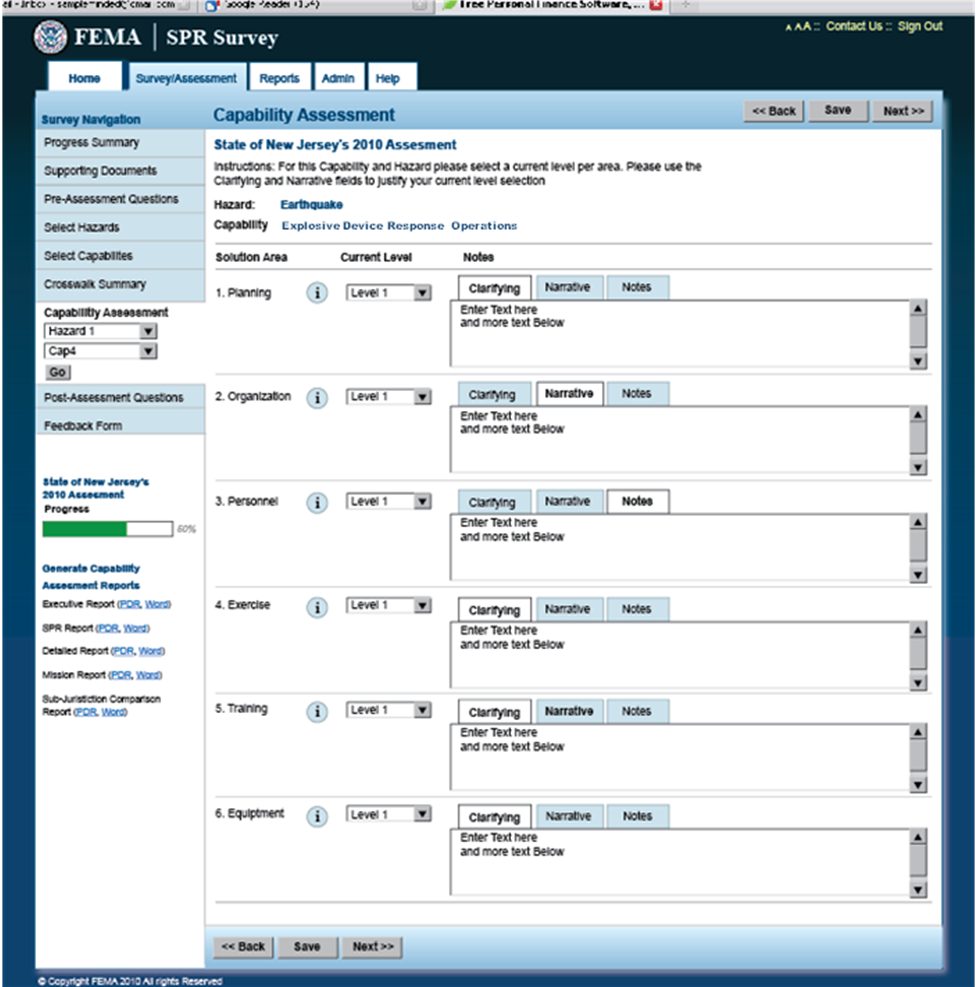Viewport: 976px width, 987px height.
Task: Click the FEMA seal logo in header
Action: (x=50, y=37)
